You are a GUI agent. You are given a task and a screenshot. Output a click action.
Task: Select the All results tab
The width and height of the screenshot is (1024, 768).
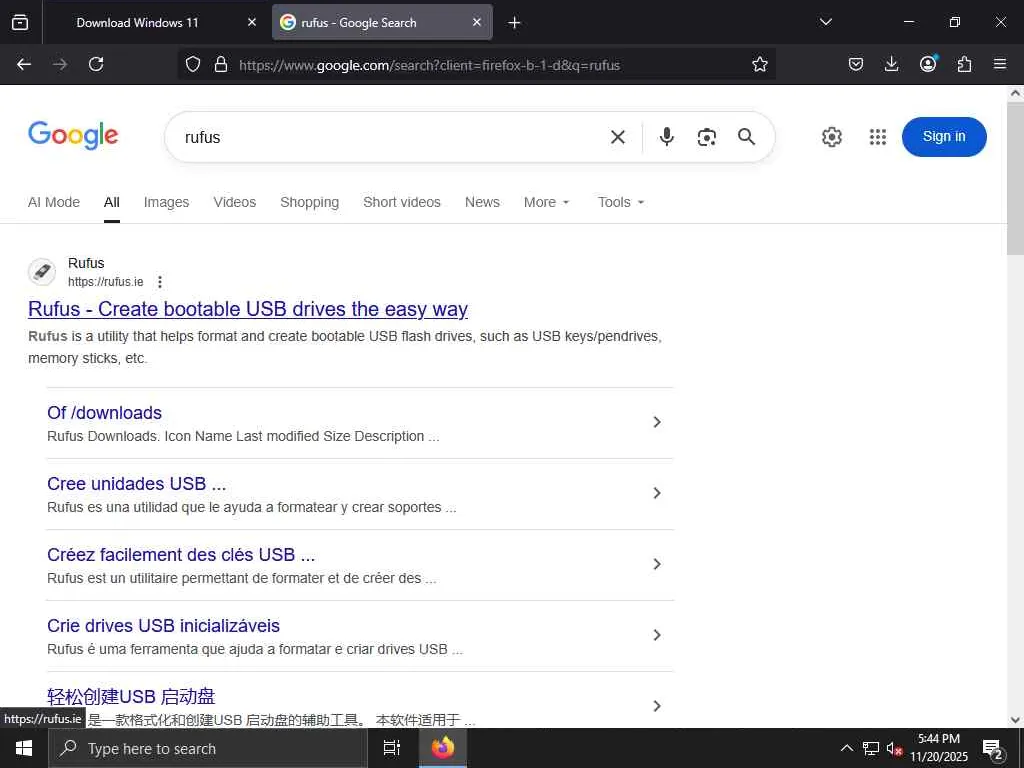tap(112, 202)
